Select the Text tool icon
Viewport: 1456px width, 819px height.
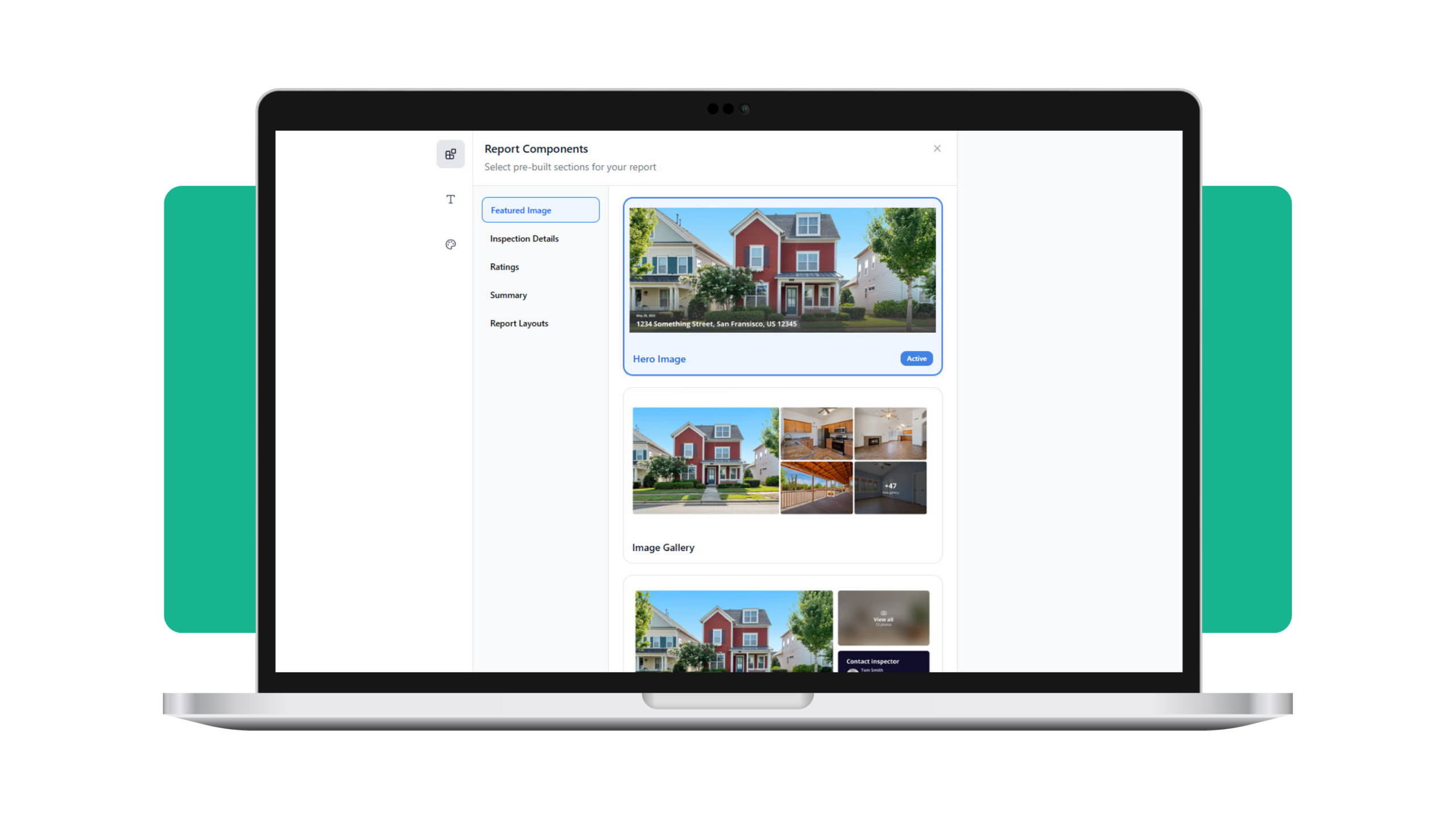[450, 199]
